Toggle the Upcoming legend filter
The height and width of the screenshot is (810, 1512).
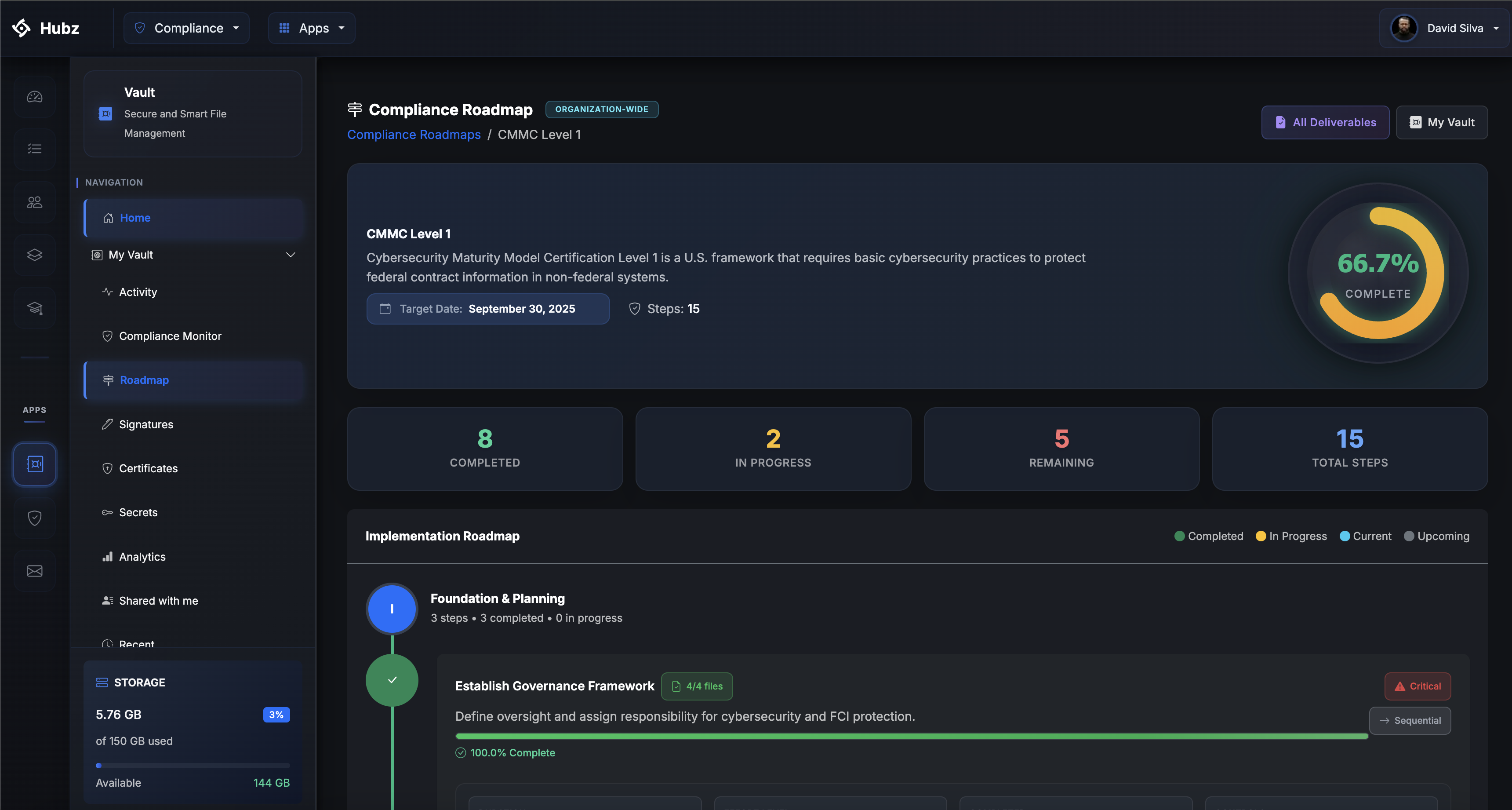pyautogui.click(x=1436, y=536)
